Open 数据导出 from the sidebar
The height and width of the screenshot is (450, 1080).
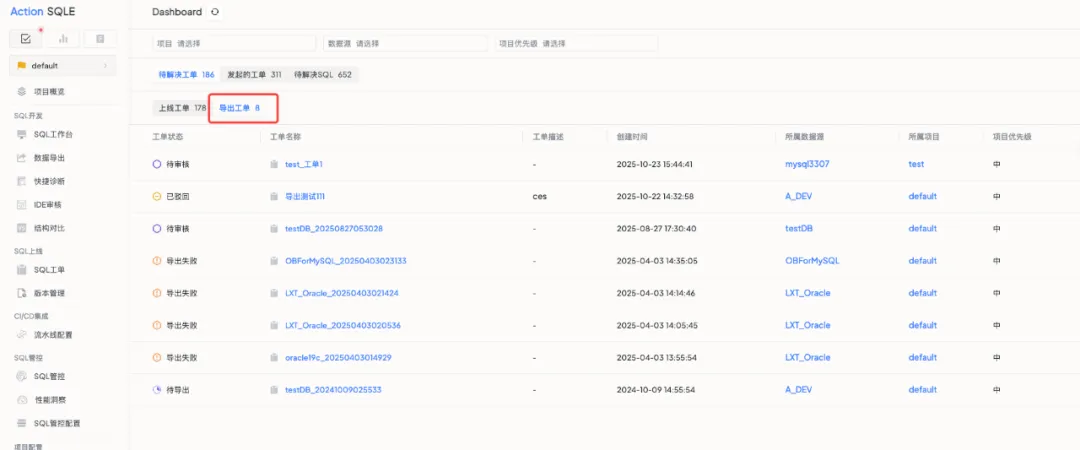click(49, 158)
